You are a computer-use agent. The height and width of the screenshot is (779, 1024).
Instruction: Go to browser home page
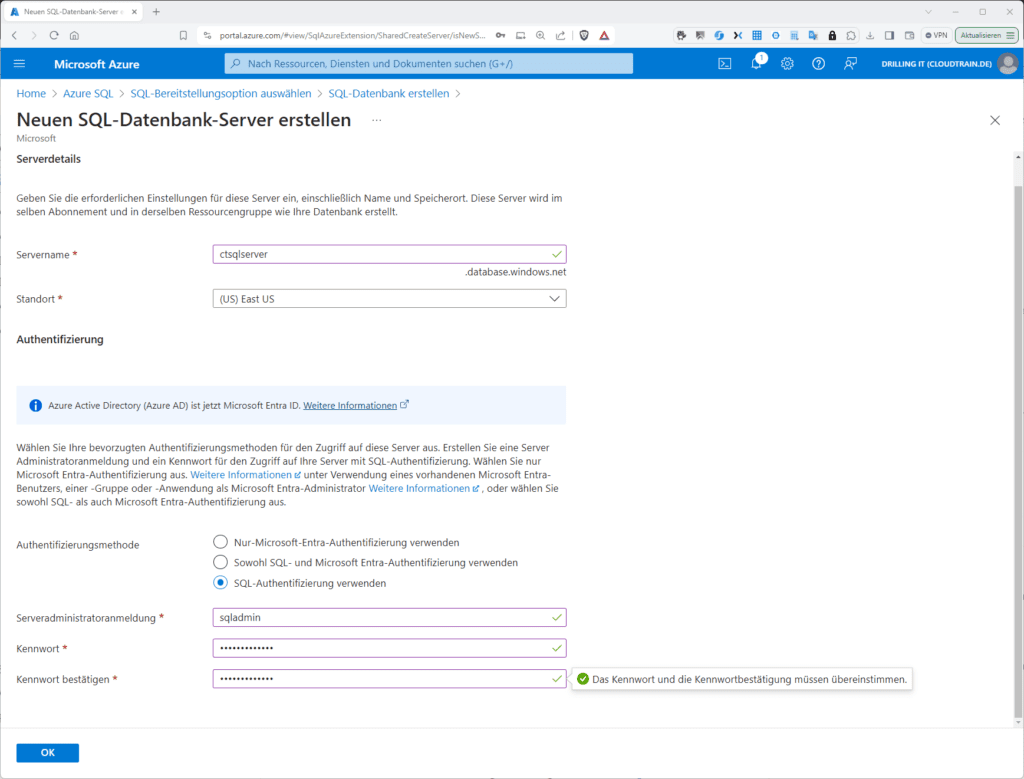click(74, 35)
